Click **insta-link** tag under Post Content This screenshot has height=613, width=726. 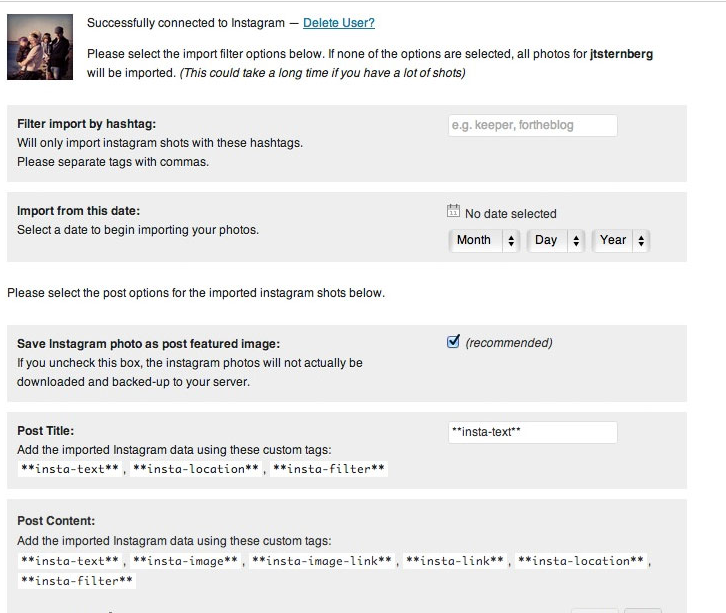coord(455,561)
